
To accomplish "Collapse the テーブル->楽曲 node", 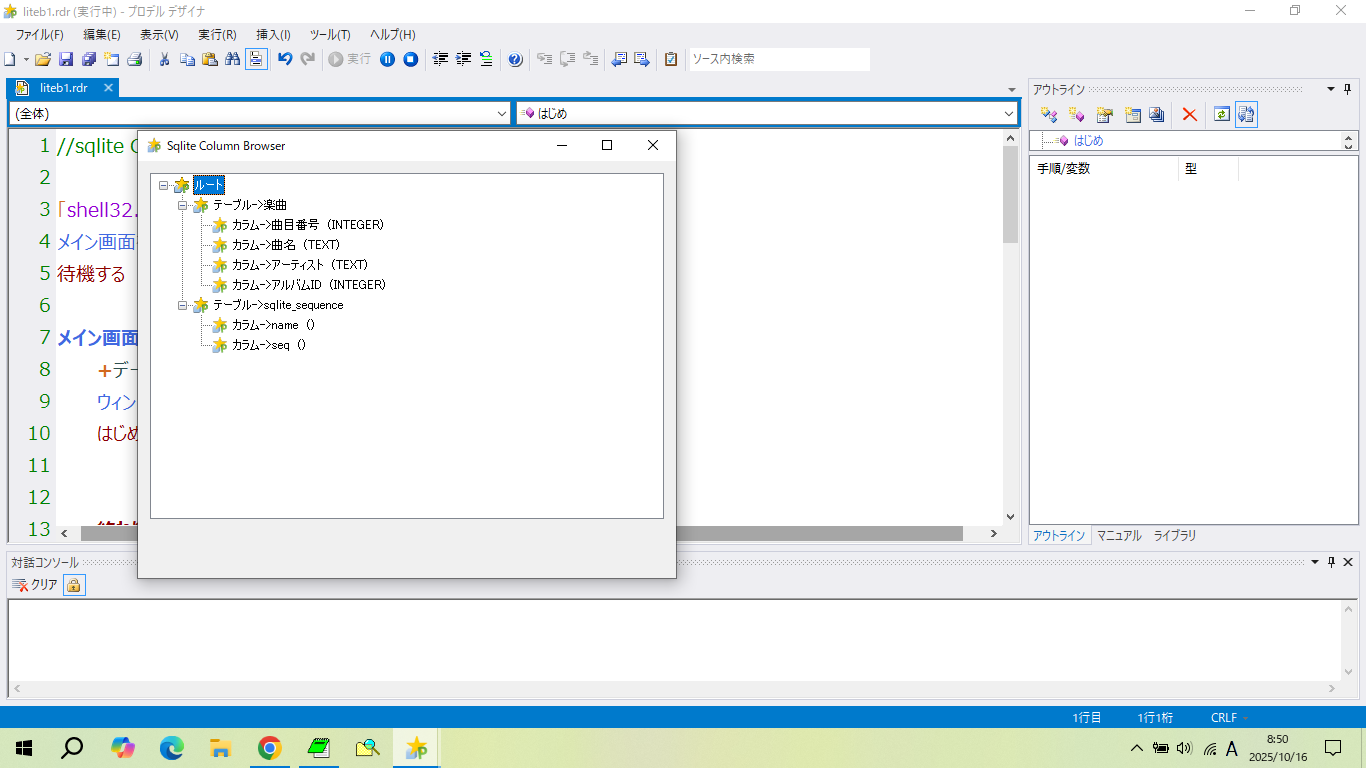I will pyautogui.click(x=183, y=205).
